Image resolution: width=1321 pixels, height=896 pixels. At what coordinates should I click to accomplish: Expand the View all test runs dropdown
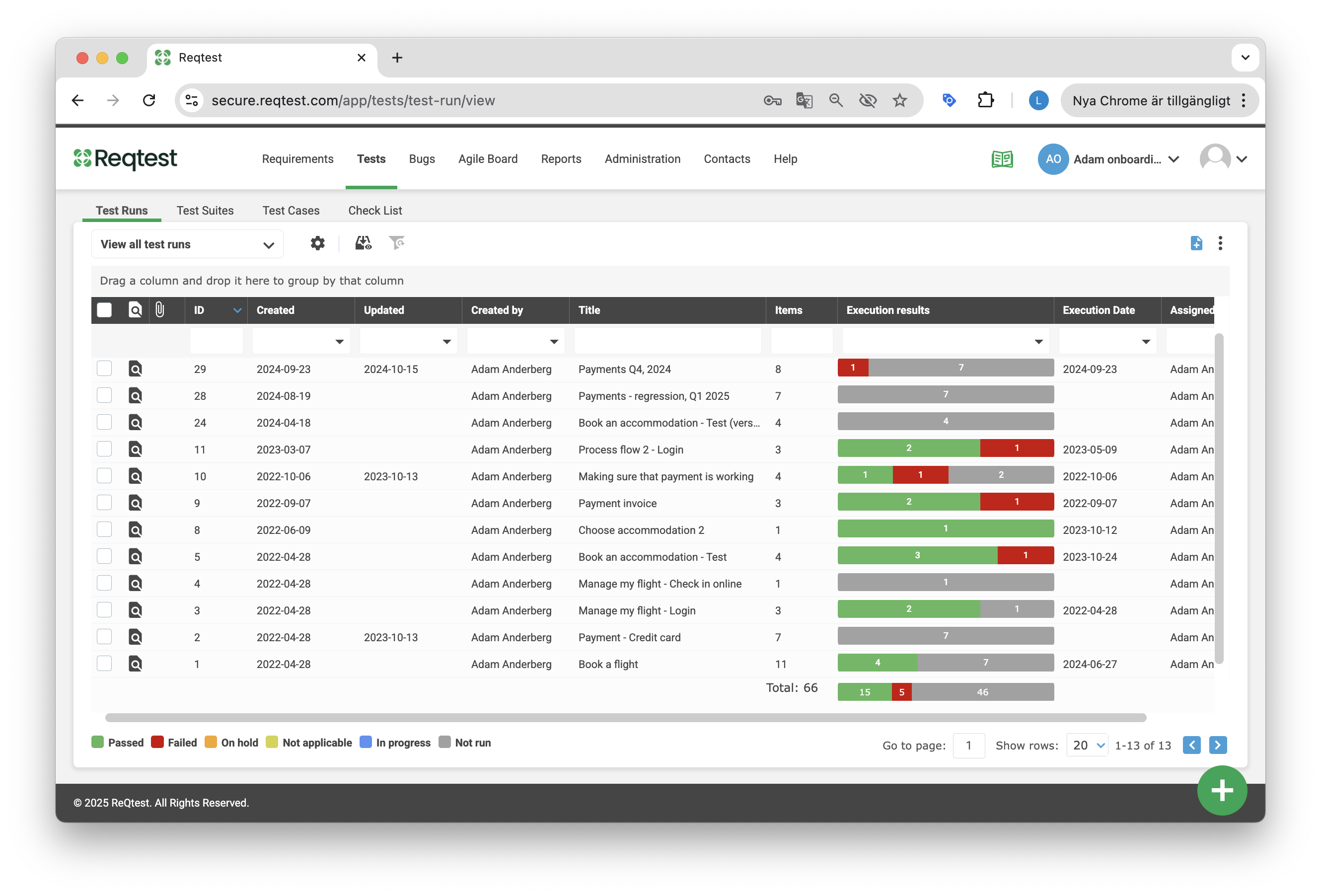click(x=187, y=244)
